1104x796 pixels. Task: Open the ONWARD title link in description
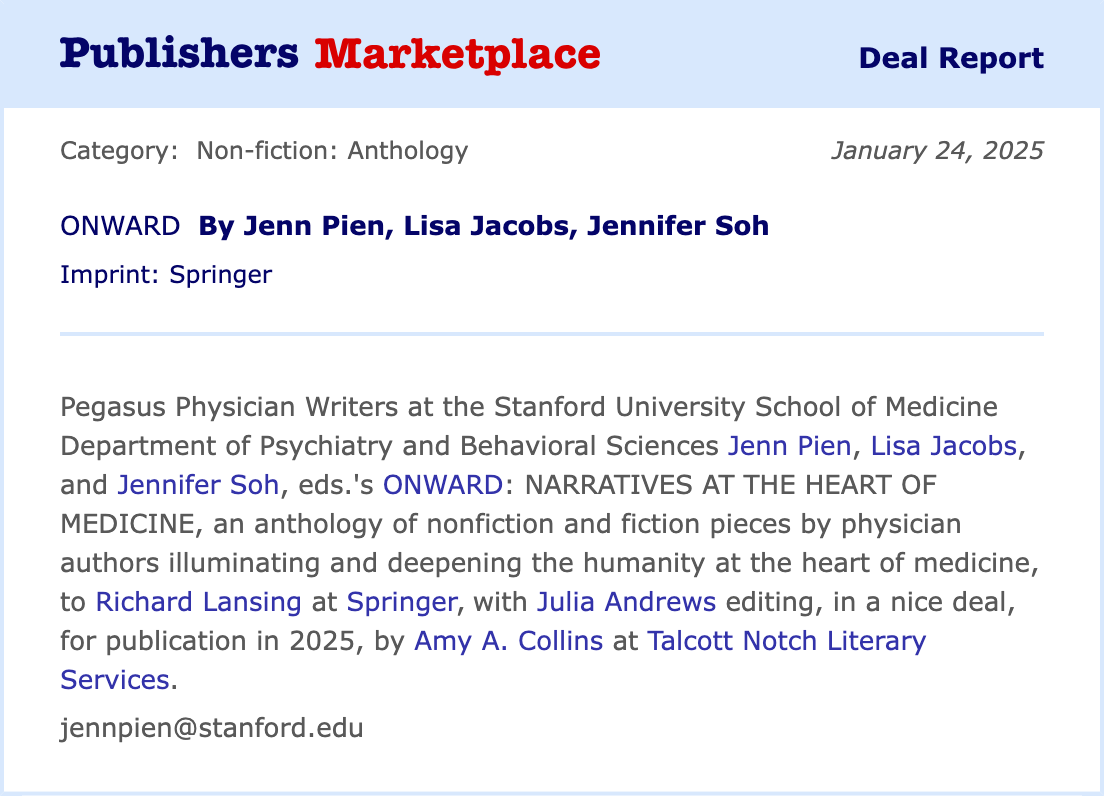tap(442, 485)
